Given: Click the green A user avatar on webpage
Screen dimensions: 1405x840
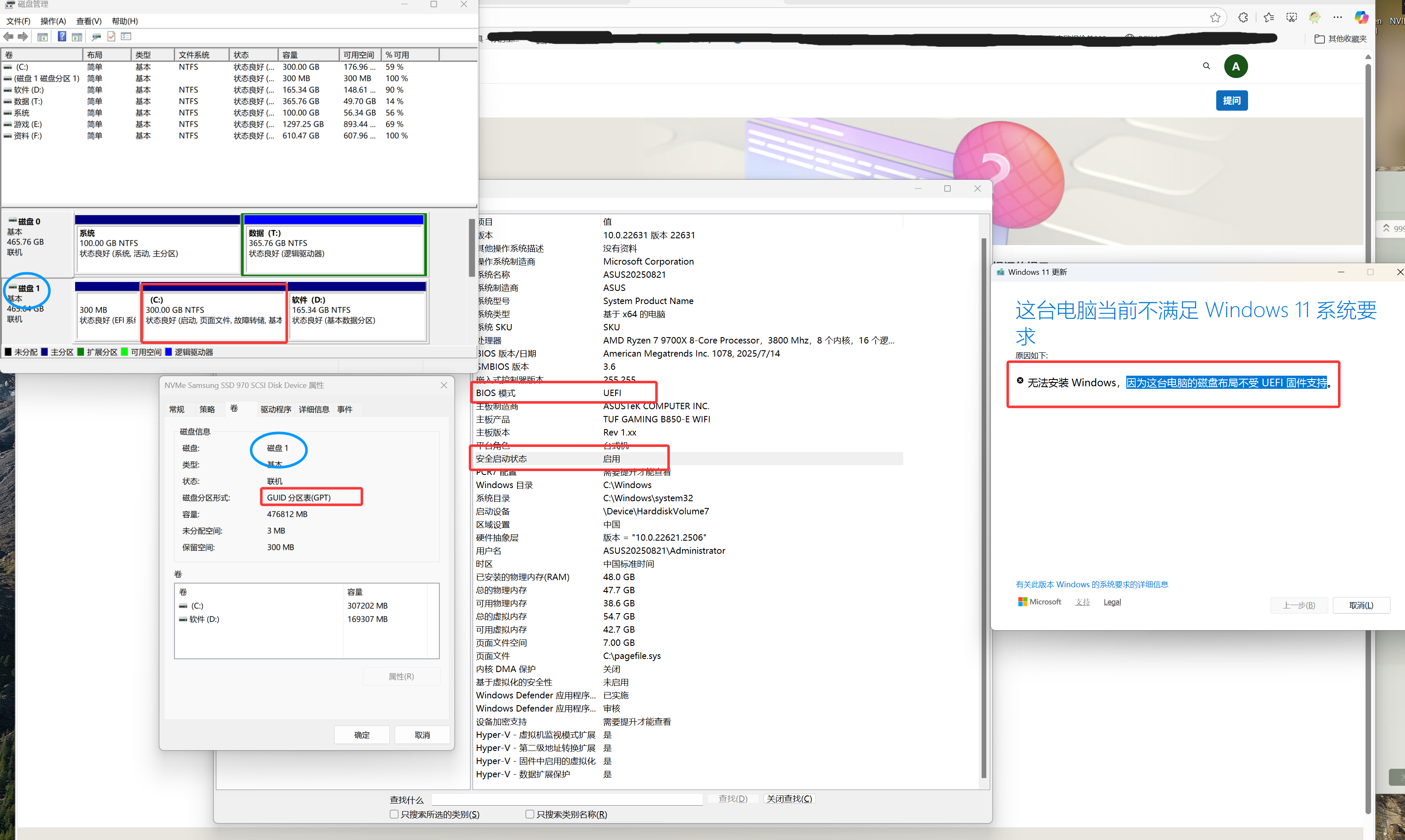Looking at the screenshot, I should [1236, 66].
